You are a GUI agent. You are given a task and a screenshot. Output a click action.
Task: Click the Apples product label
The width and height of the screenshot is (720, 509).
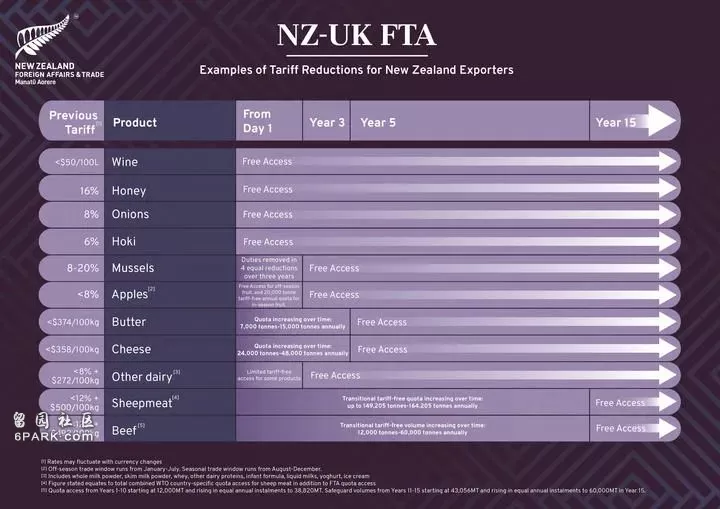133,294
